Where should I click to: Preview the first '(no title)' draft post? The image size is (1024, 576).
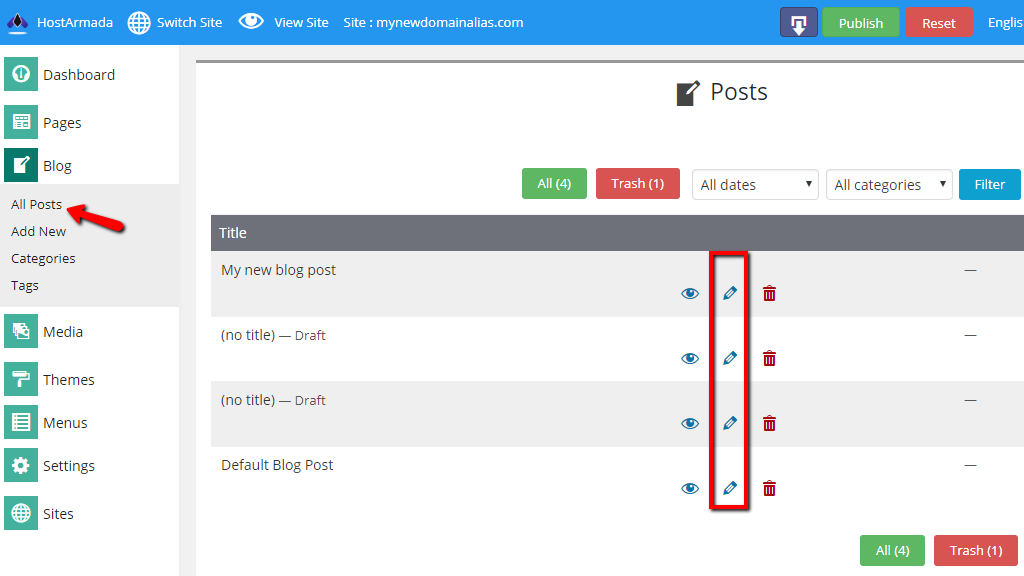click(x=690, y=359)
